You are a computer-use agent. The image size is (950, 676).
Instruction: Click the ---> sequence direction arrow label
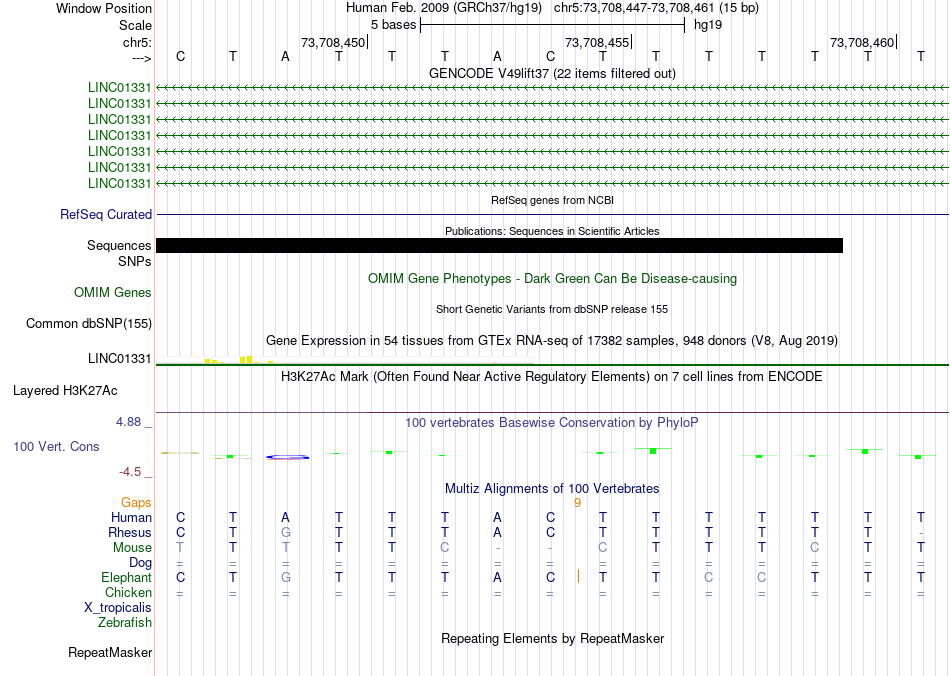tap(141, 58)
